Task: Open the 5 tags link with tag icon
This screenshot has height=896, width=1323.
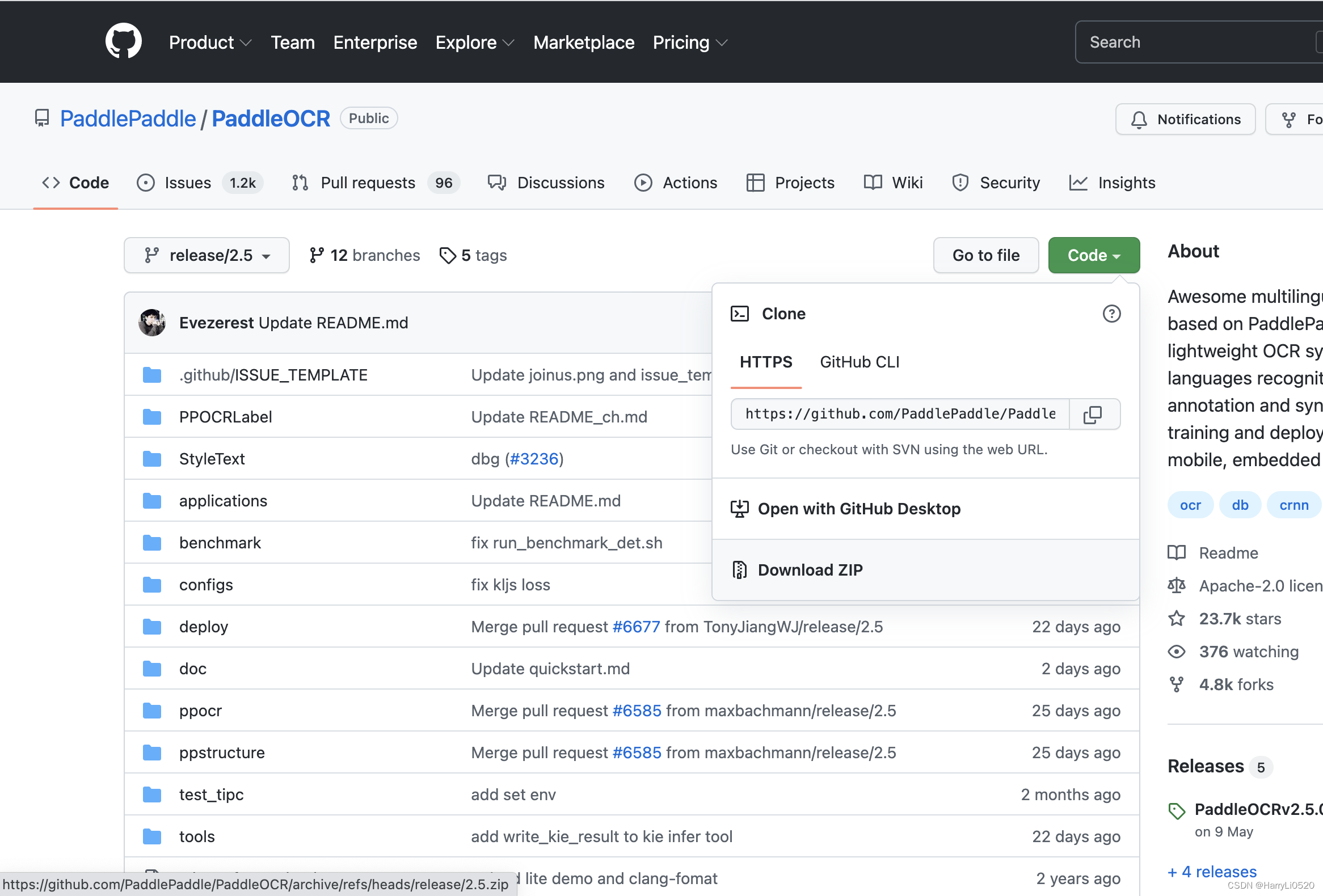Action: [x=473, y=255]
